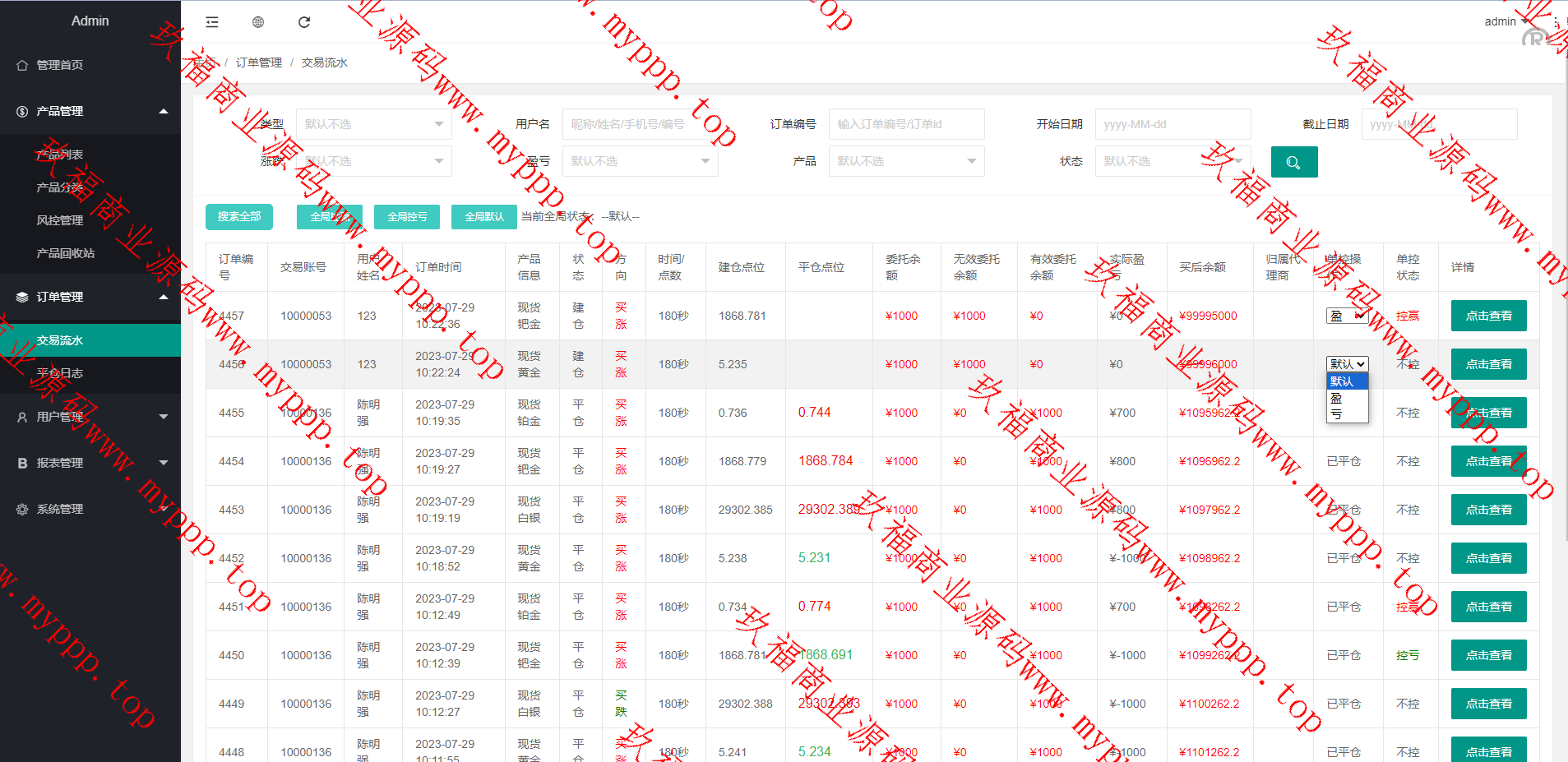Click the home icon beside 管理首页
The height and width of the screenshot is (762, 1568).
tap(22, 65)
